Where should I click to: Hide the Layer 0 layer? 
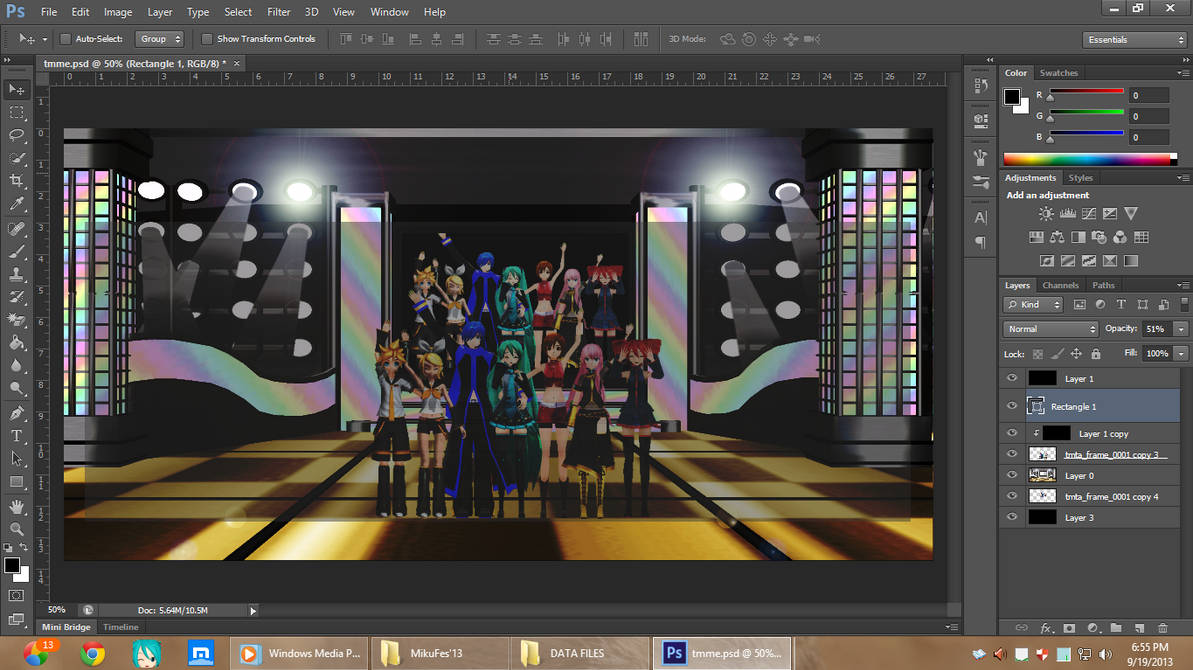point(1012,475)
